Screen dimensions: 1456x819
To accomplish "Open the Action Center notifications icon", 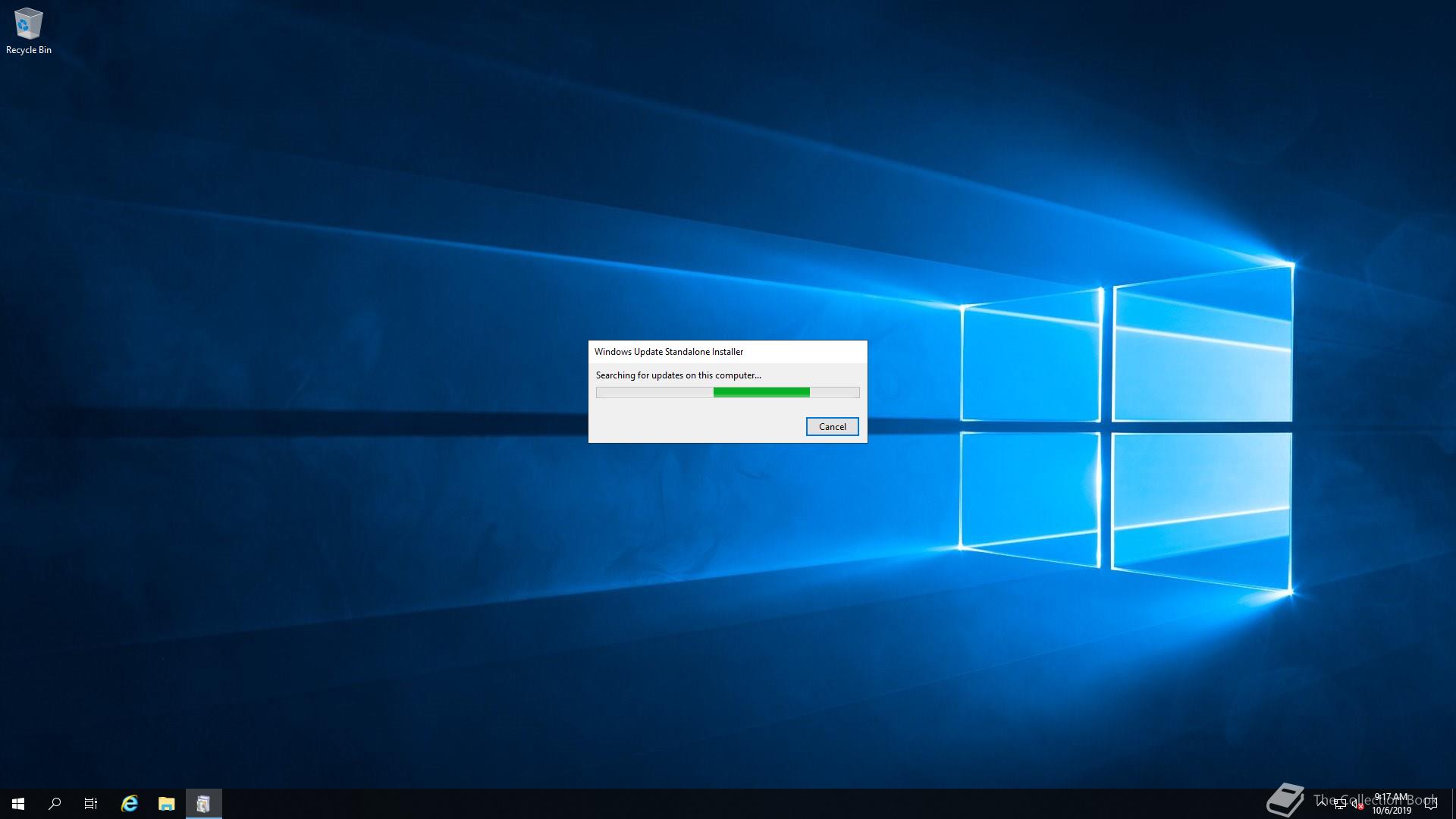I will pyautogui.click(x=1431, y=804).
